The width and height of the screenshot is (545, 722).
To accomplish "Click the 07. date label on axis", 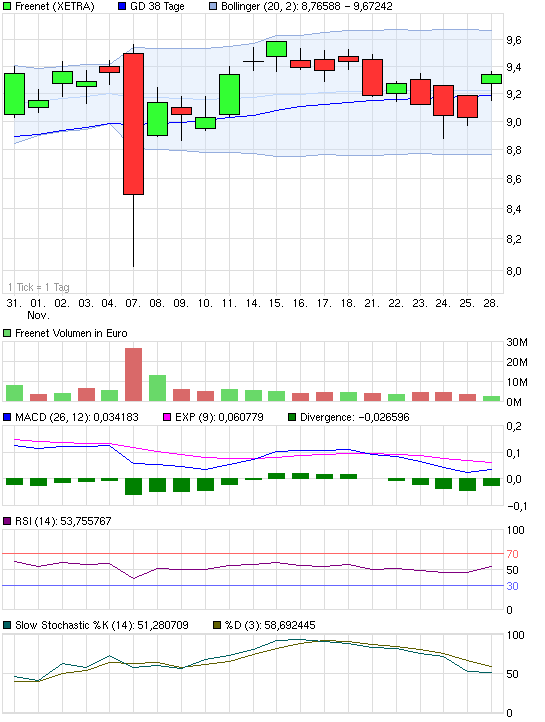I will (133, 303).
